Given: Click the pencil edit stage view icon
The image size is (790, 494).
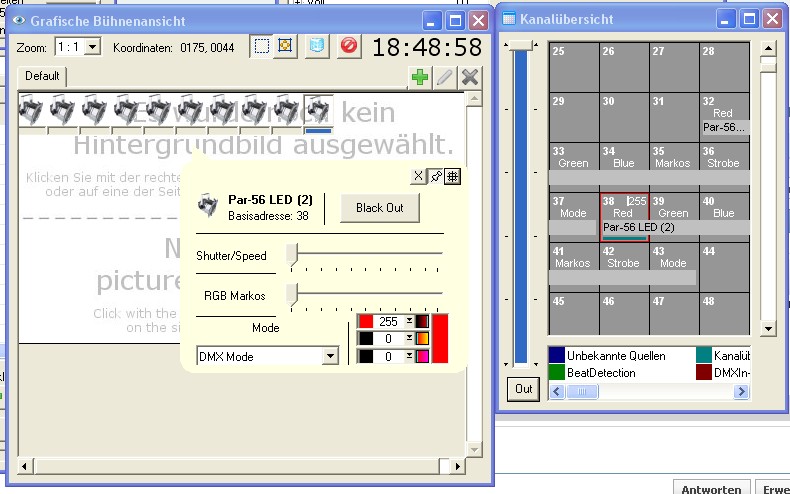Looking at the screenshot, I should pyautogui.click(x=445, y=78).
